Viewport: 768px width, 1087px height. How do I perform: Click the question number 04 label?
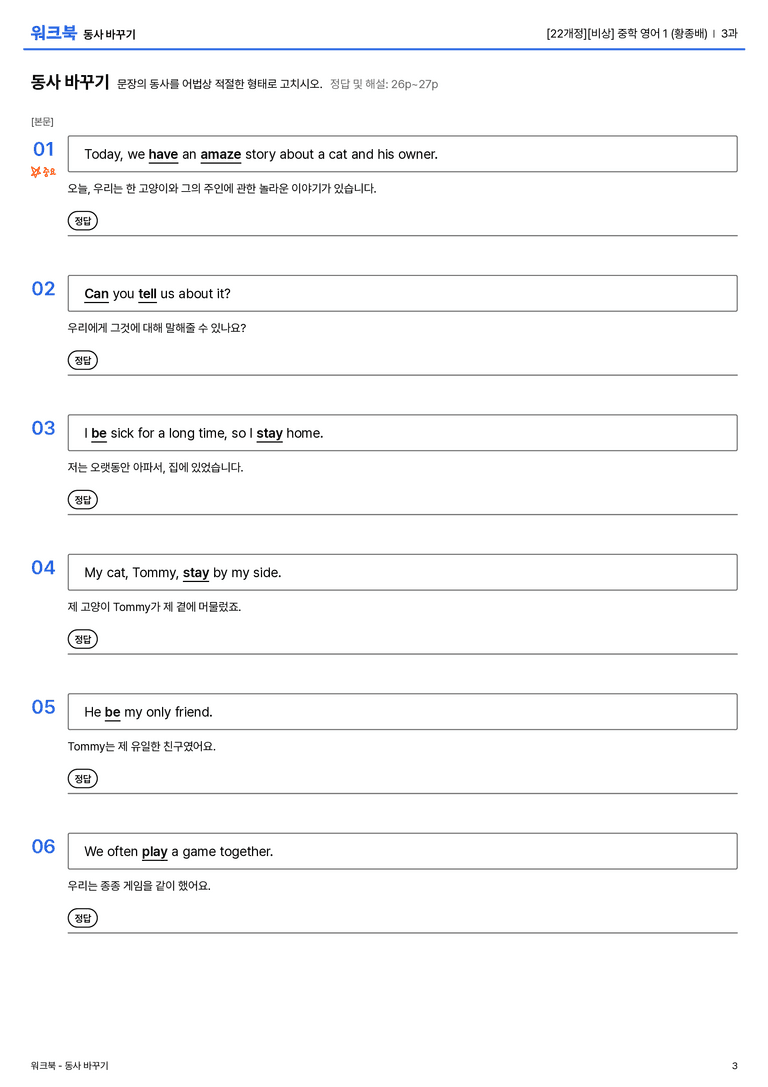point(43,568)
